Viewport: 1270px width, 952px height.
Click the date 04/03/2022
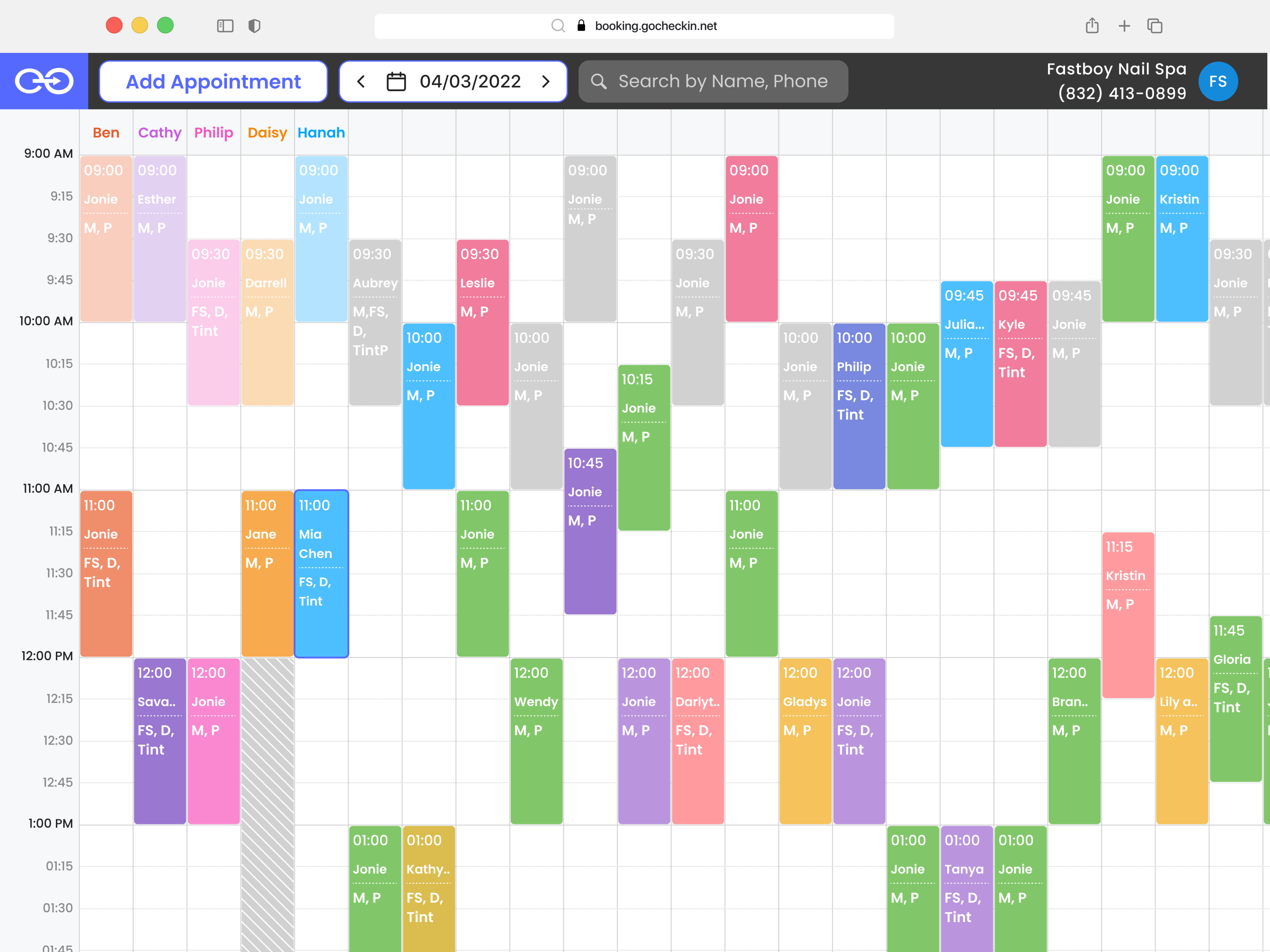(x=470, y=82)
